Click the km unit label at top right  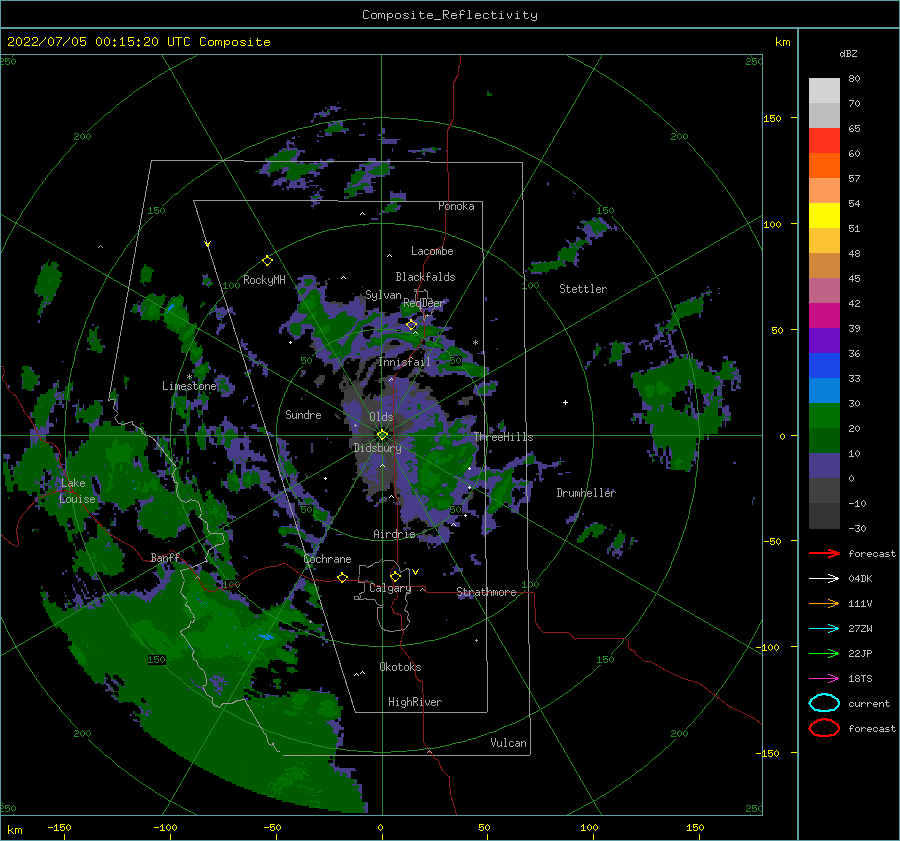(x=782, y=42)
